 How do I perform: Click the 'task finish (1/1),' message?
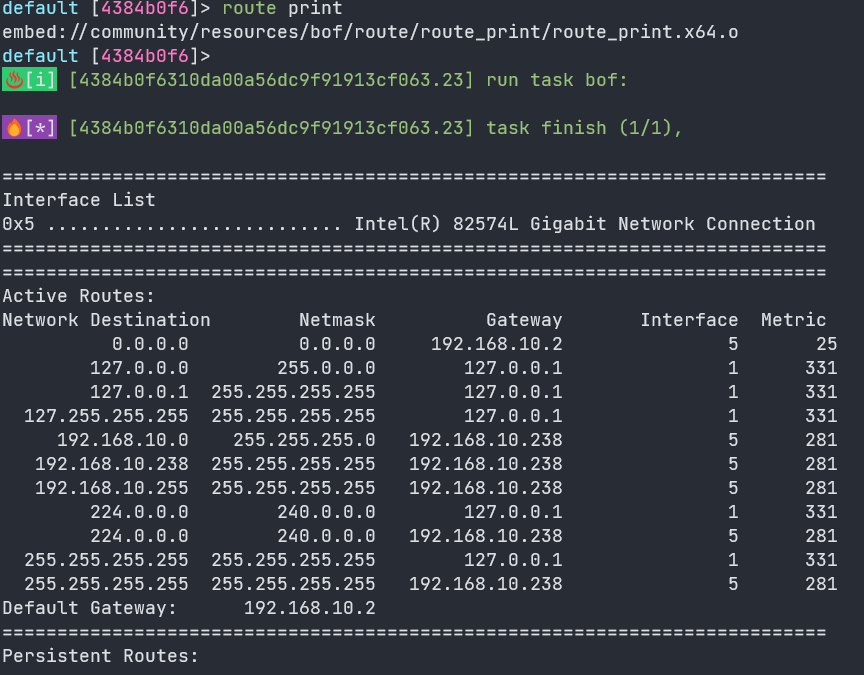[584, 128]
